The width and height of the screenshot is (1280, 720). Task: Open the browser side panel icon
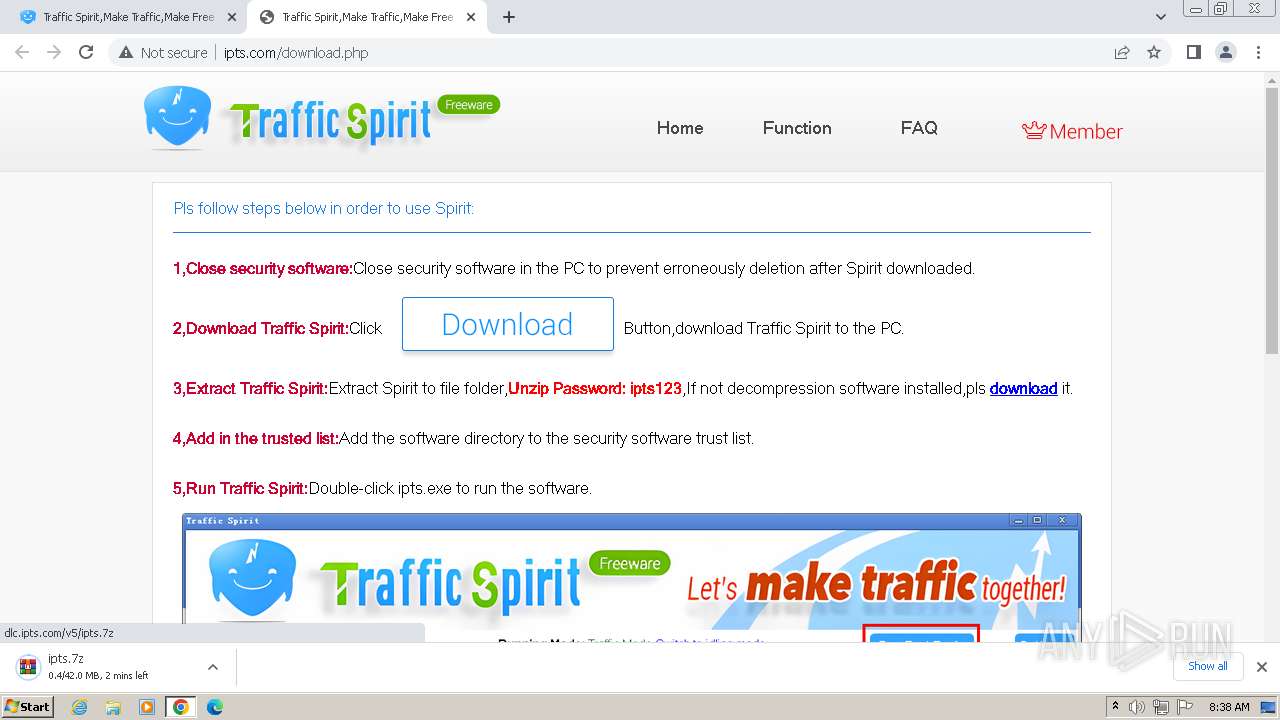(1193, 52)
